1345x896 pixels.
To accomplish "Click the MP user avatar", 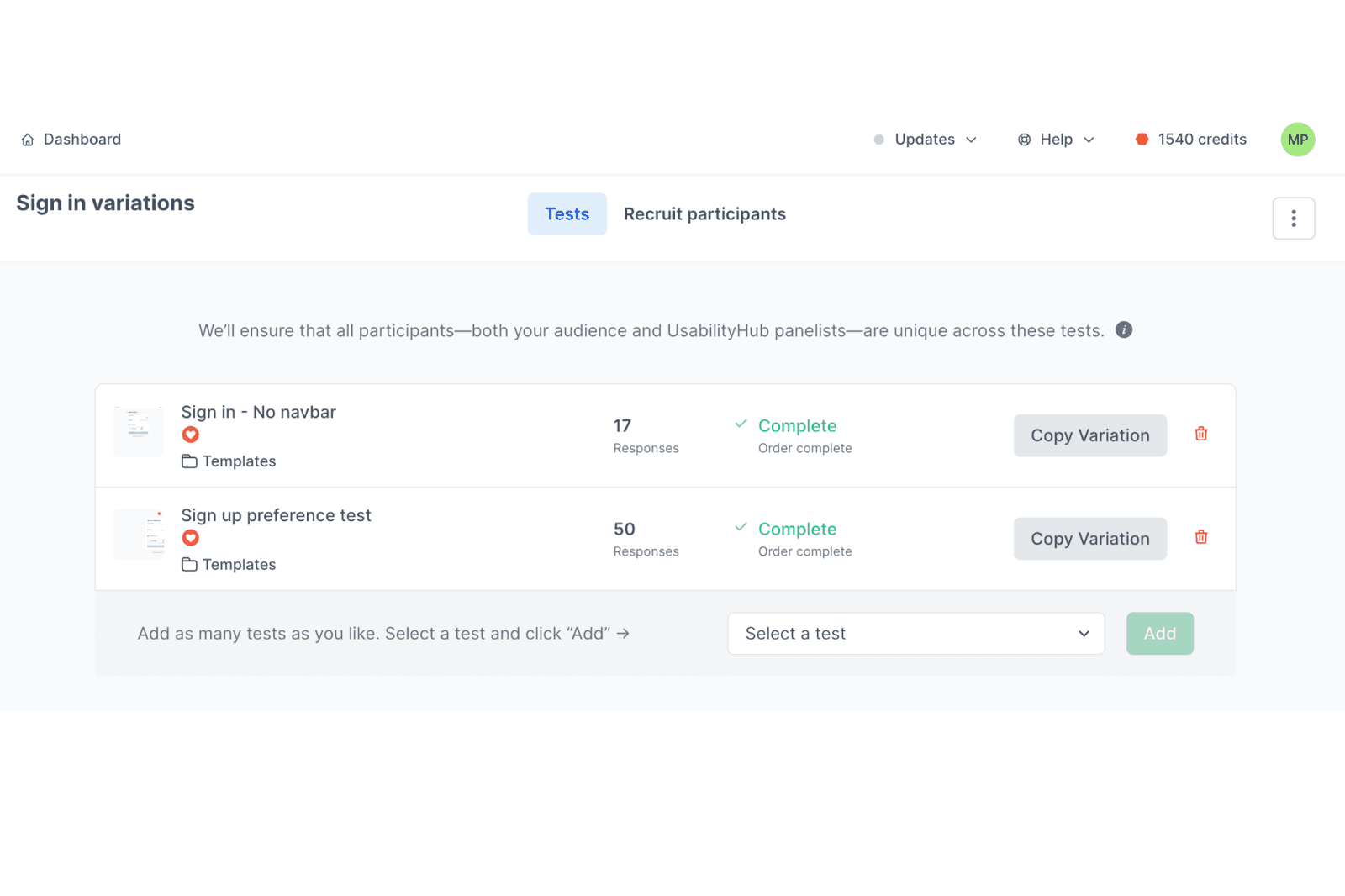I will tap(1297, 140).
